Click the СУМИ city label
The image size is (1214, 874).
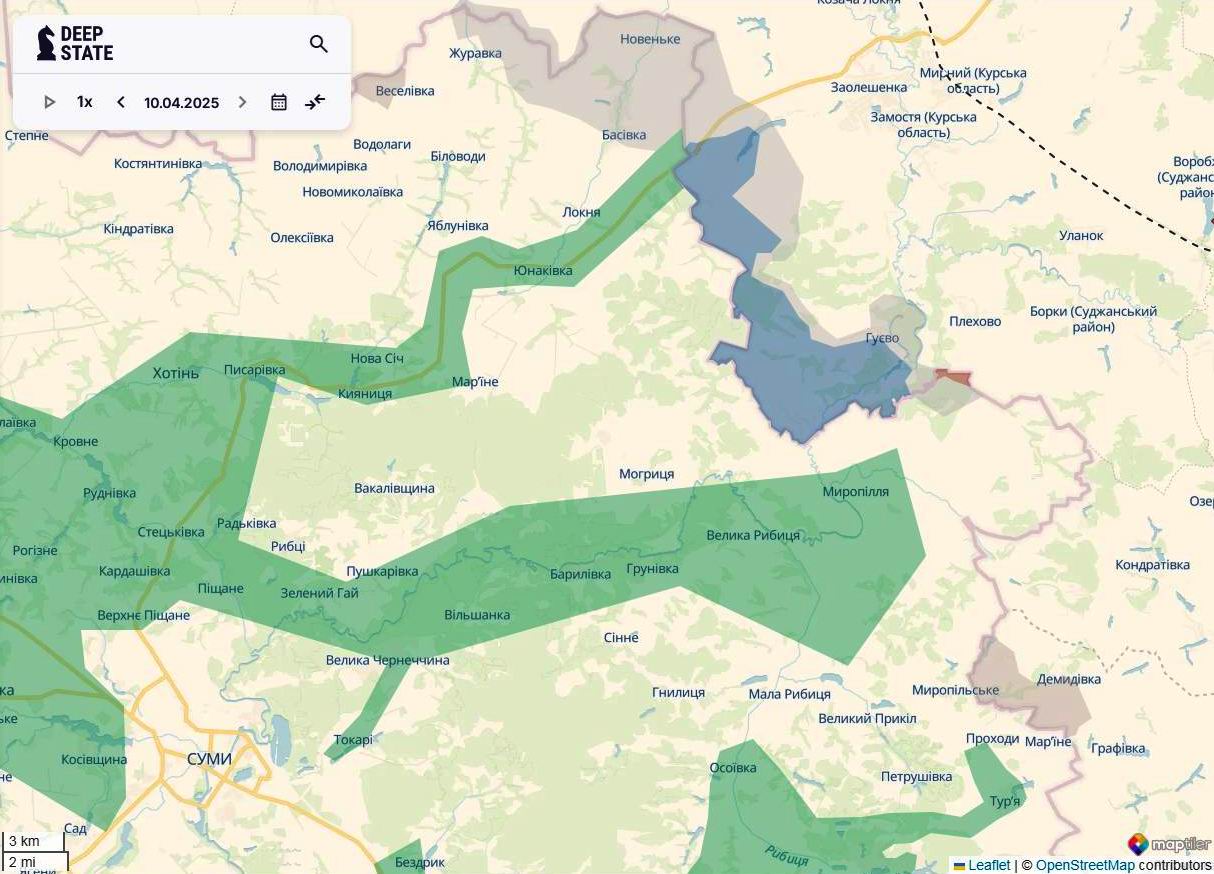click(207, 760)
